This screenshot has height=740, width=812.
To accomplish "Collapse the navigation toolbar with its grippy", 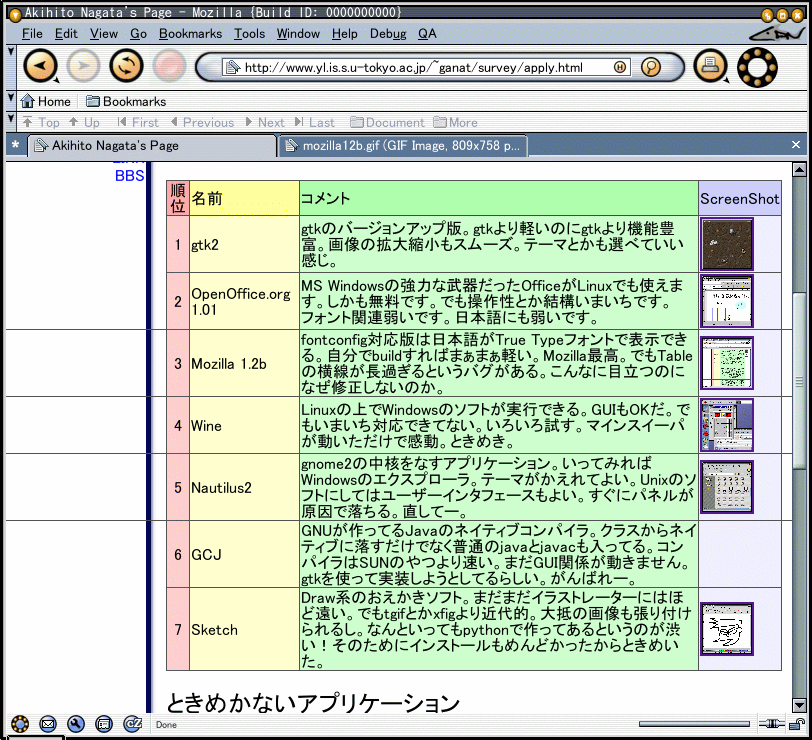I will pos(11,67).
